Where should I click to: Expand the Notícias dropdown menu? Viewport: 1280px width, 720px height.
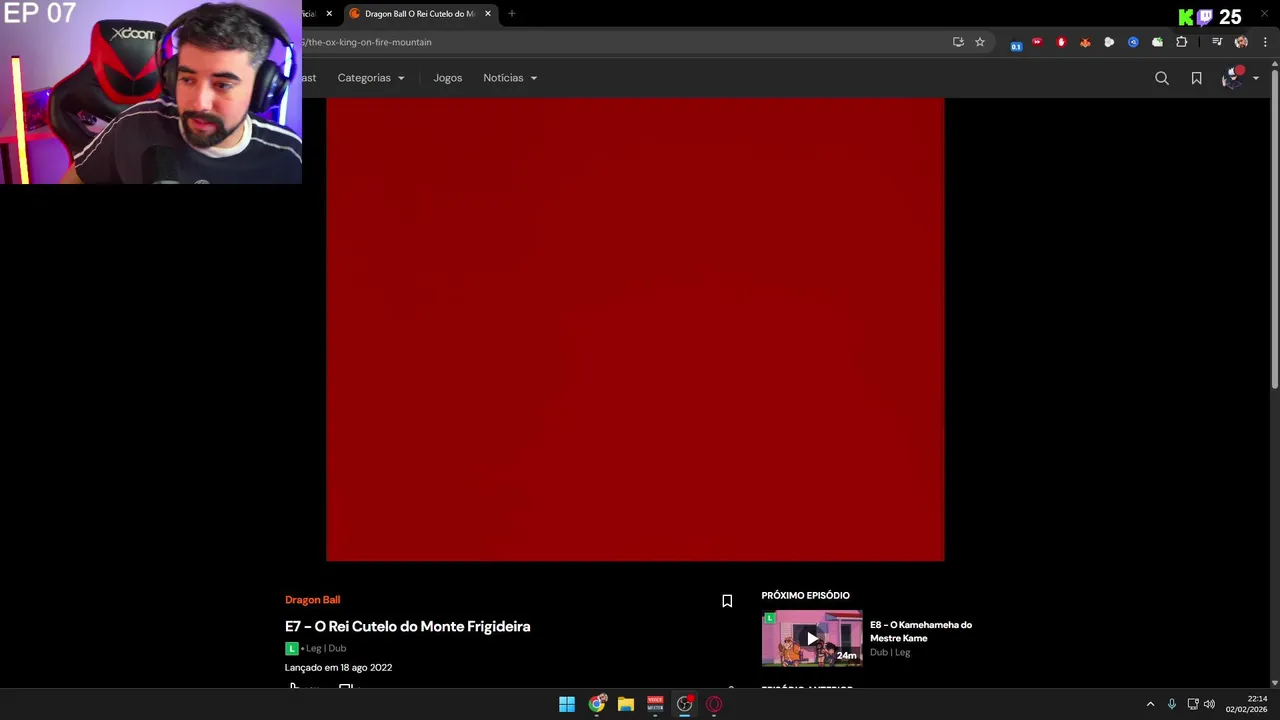click(510, 78)
